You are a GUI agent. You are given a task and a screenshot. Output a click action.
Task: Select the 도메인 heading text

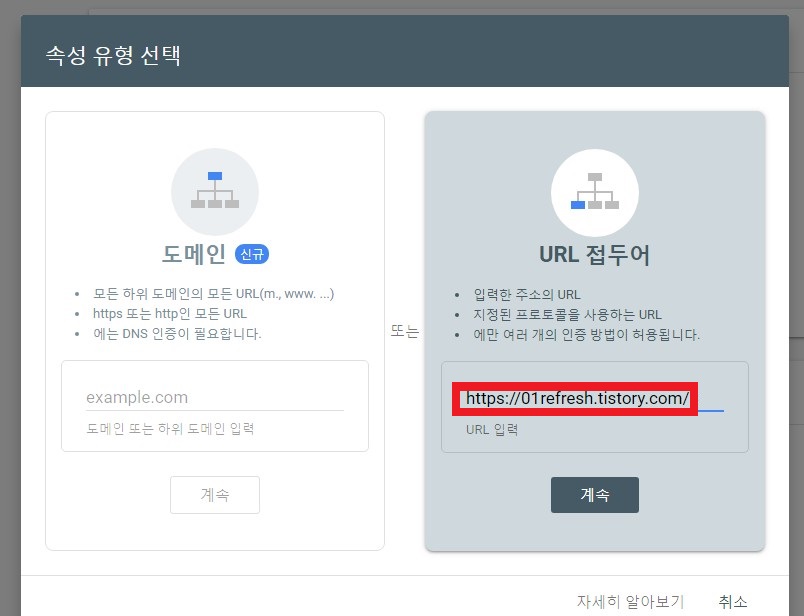click(194, 254)
